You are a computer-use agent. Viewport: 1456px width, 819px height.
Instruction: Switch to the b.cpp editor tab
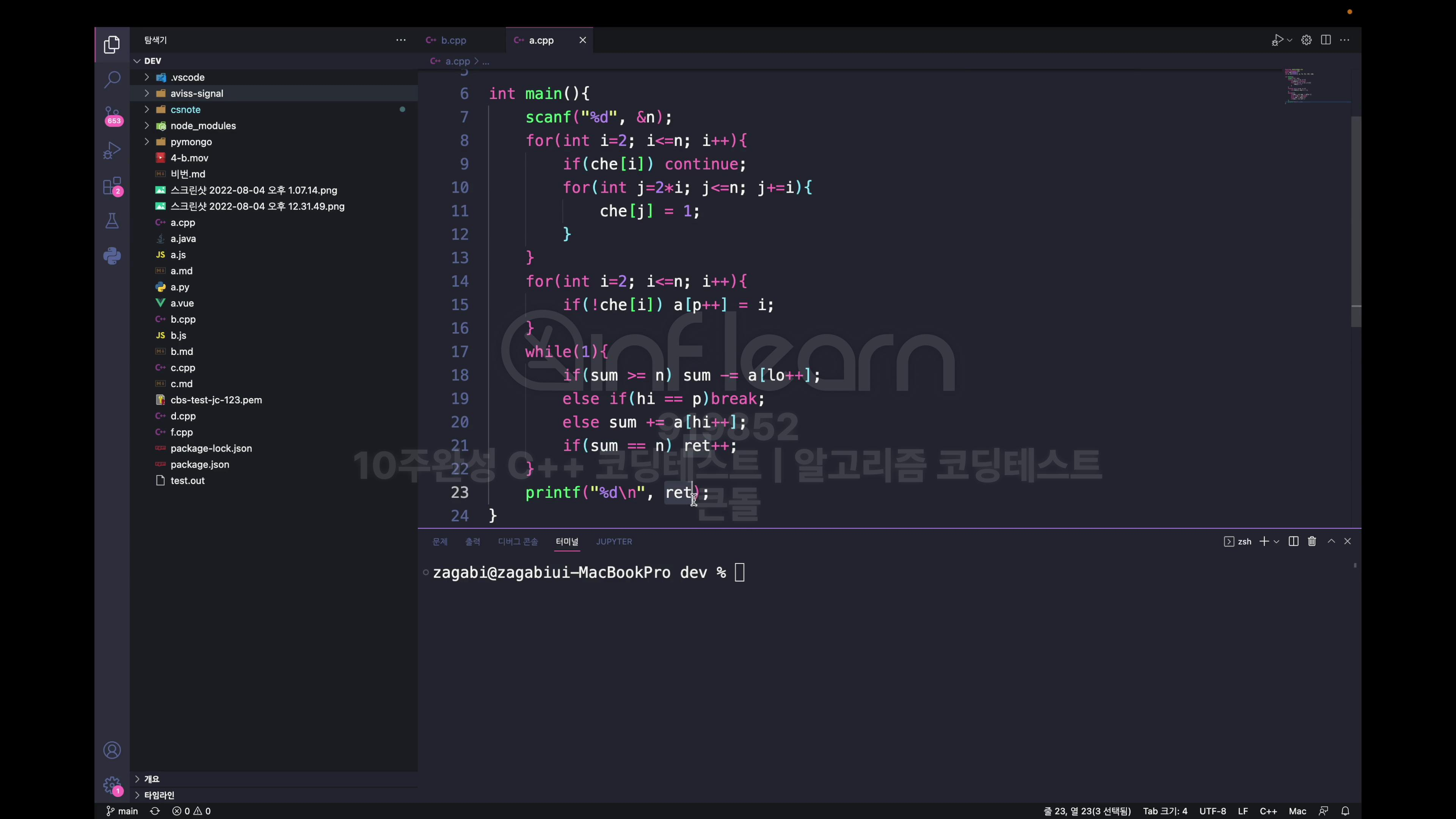(x=453, y=40)
